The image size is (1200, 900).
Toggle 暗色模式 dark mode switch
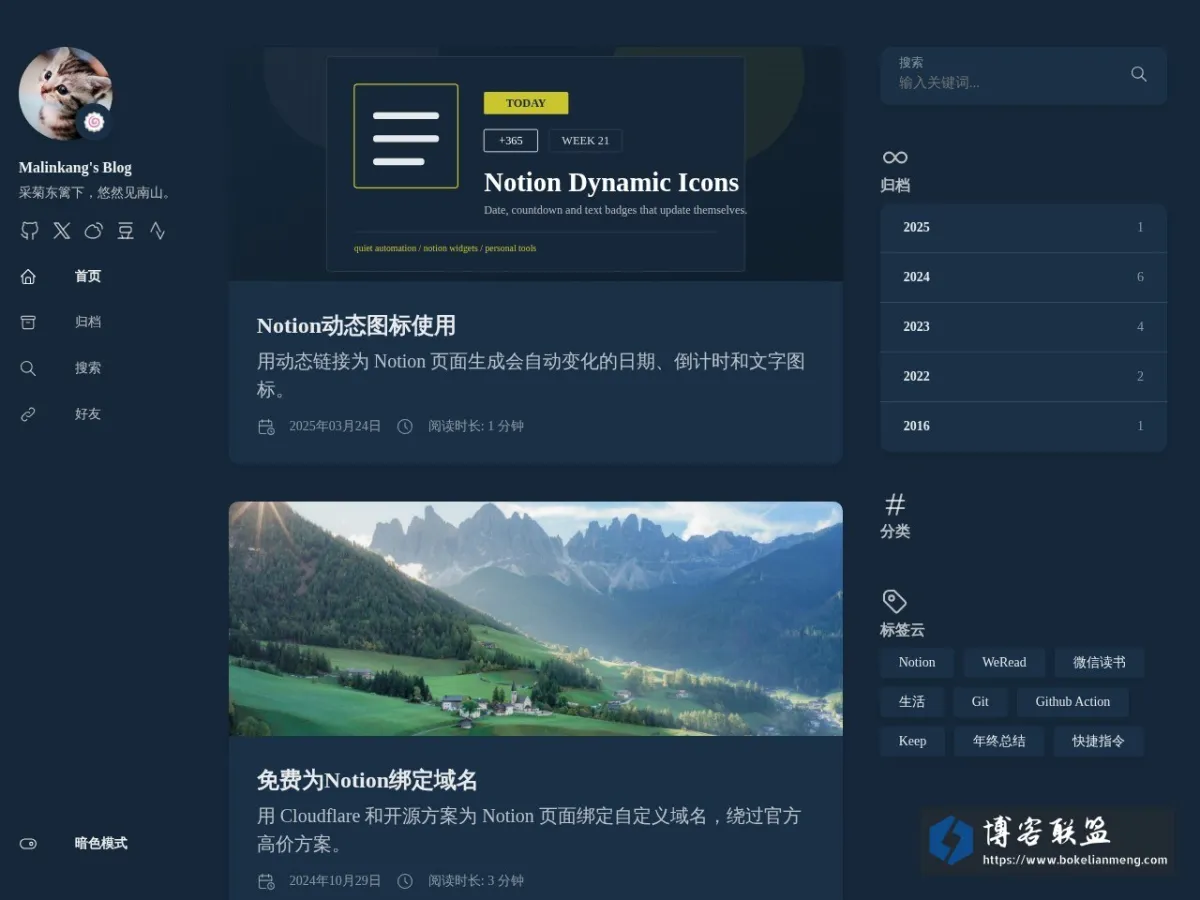point(28,843)
